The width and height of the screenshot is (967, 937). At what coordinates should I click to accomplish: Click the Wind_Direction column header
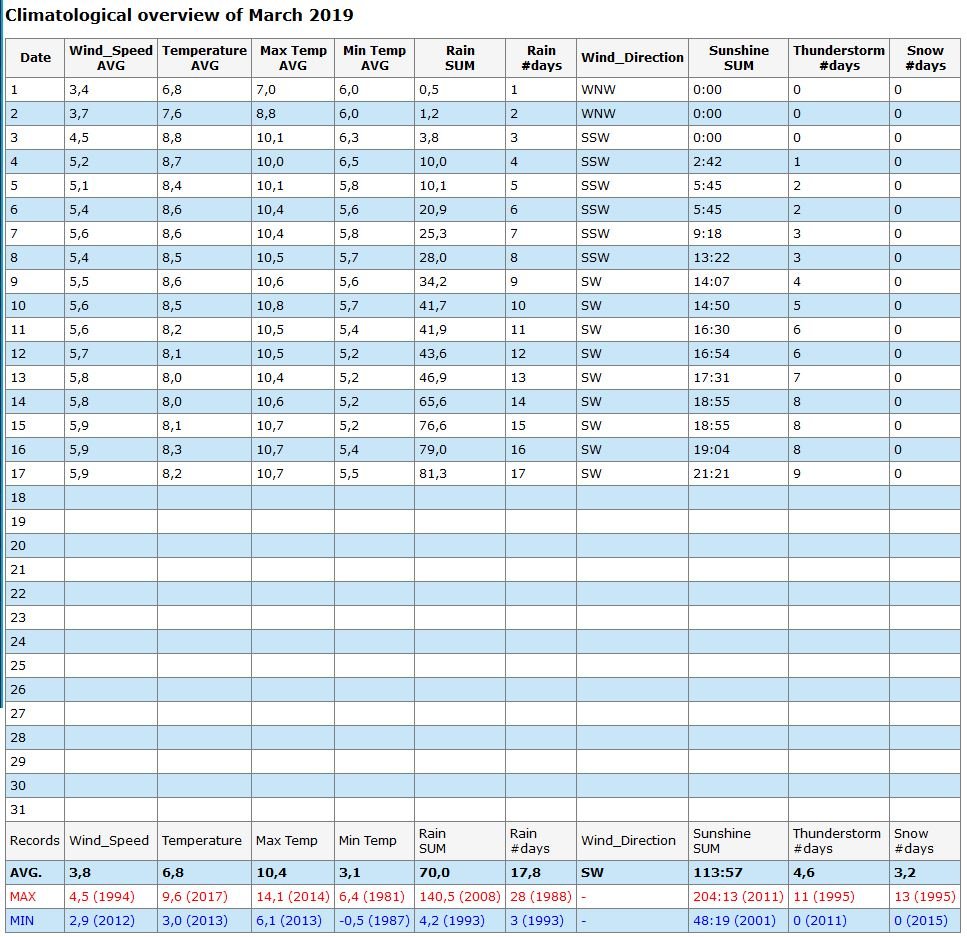632,58
